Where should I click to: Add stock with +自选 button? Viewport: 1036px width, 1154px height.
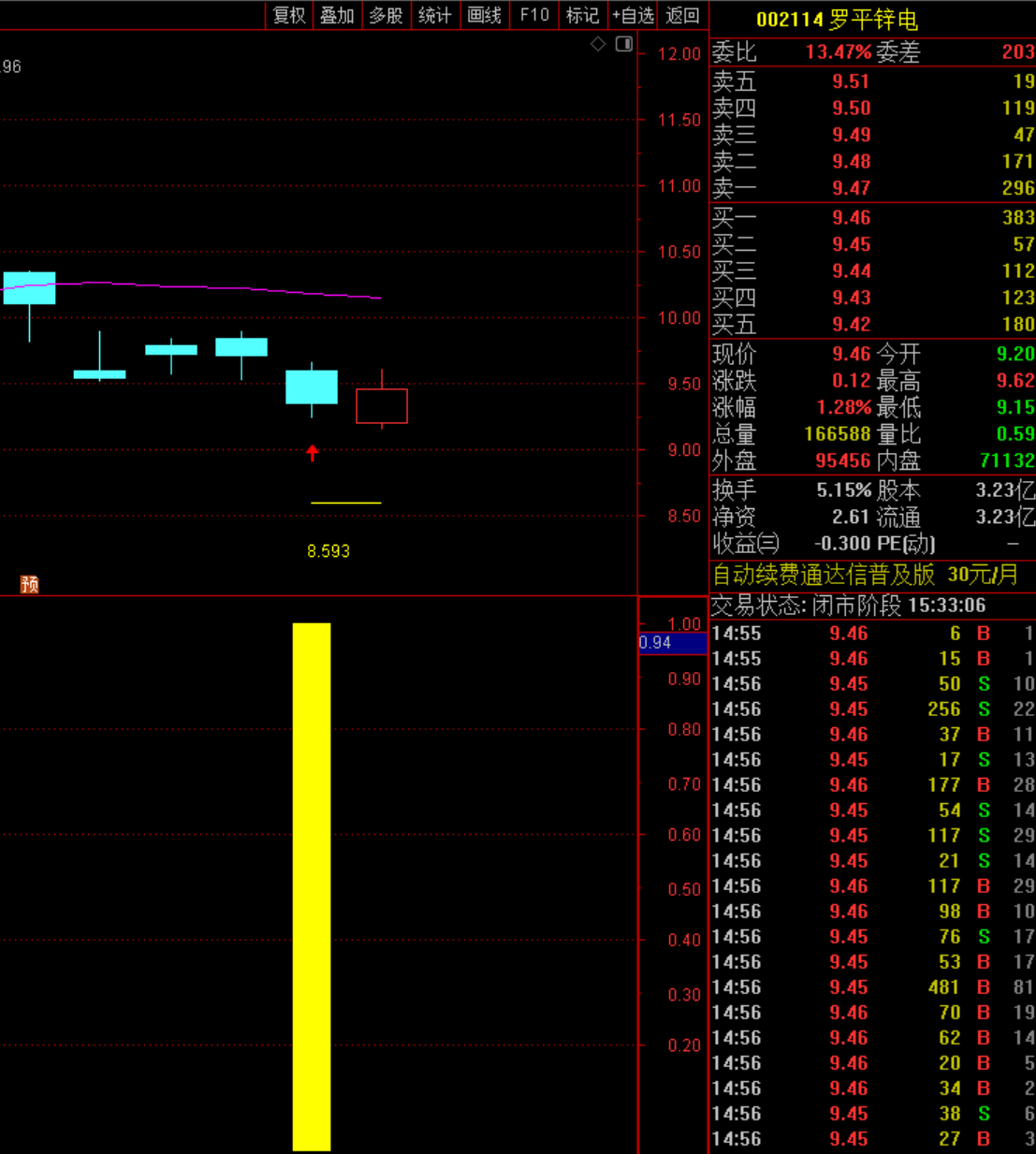(633, 15)
